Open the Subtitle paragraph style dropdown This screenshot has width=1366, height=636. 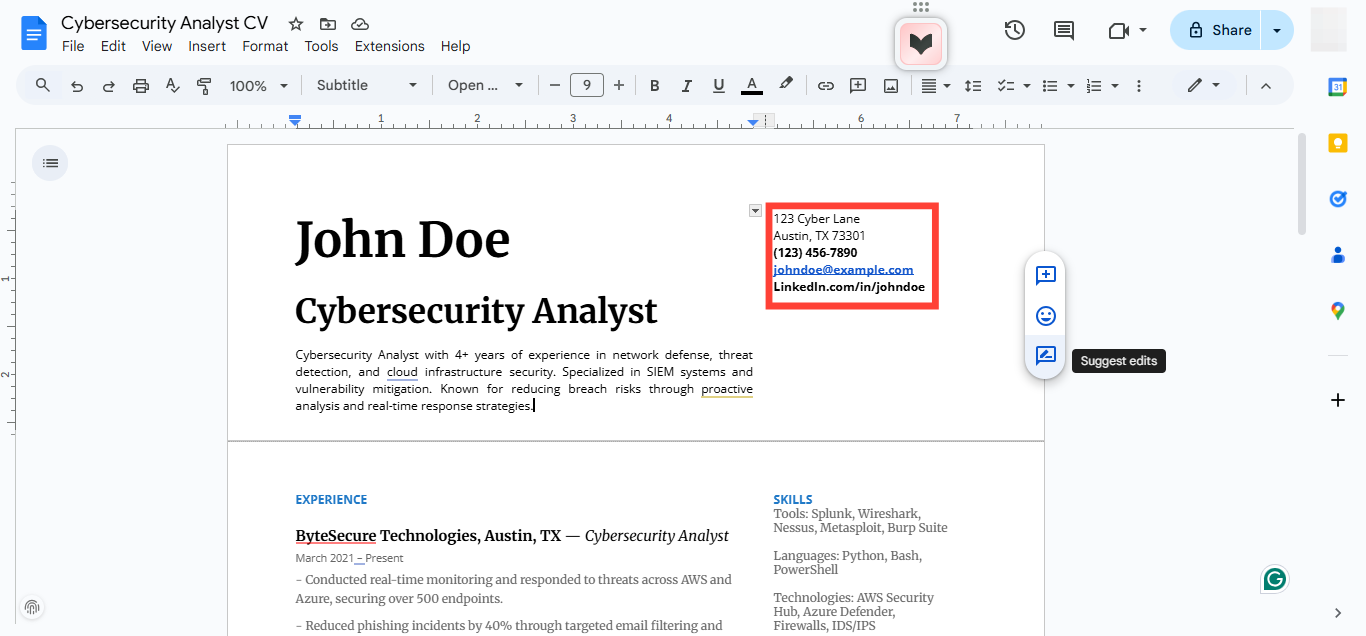click(x=366, y=86)
